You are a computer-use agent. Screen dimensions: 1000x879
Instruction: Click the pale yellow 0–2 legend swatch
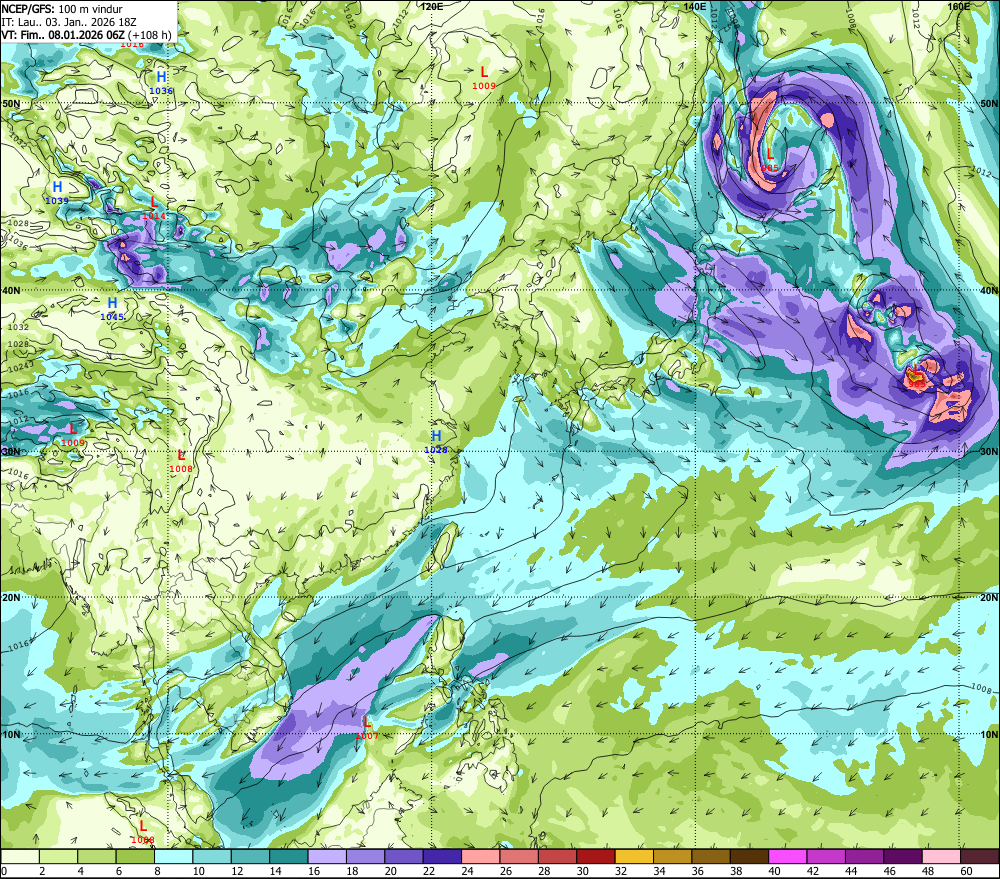[20, 856]
